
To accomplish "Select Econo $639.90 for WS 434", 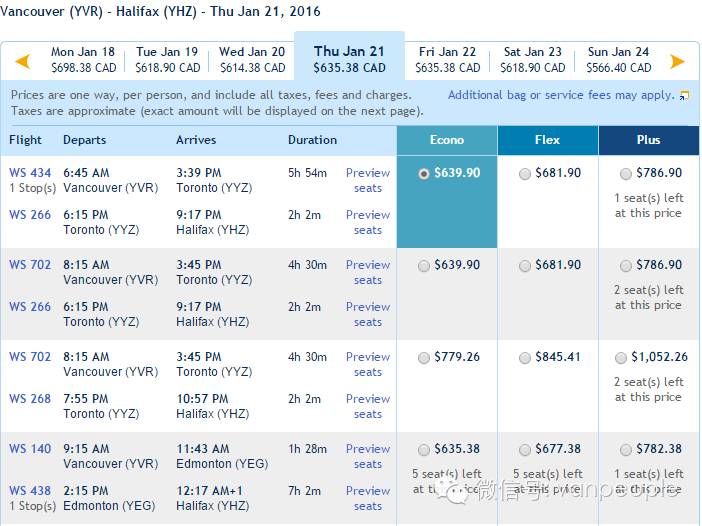I will (x=424, y=174).
